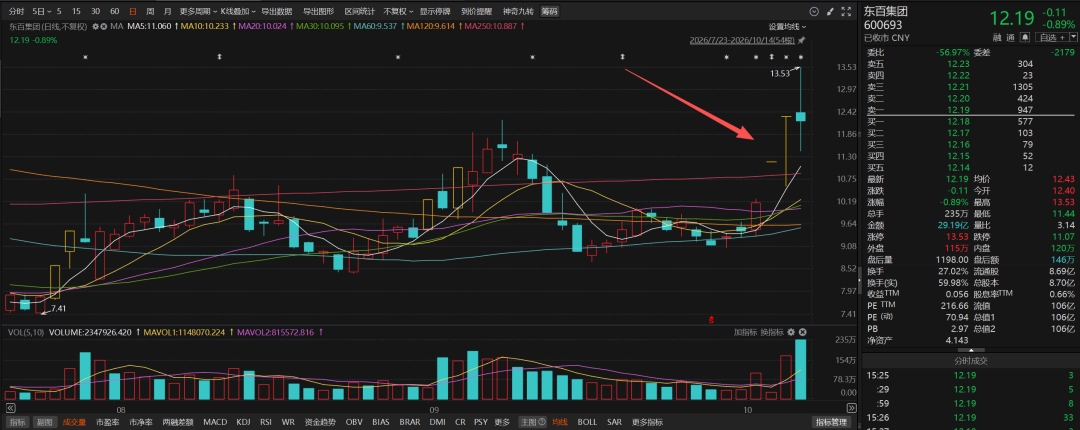Close the VOL sub-chart panel
Viewport: 1080px width, 430px height.
802,332
